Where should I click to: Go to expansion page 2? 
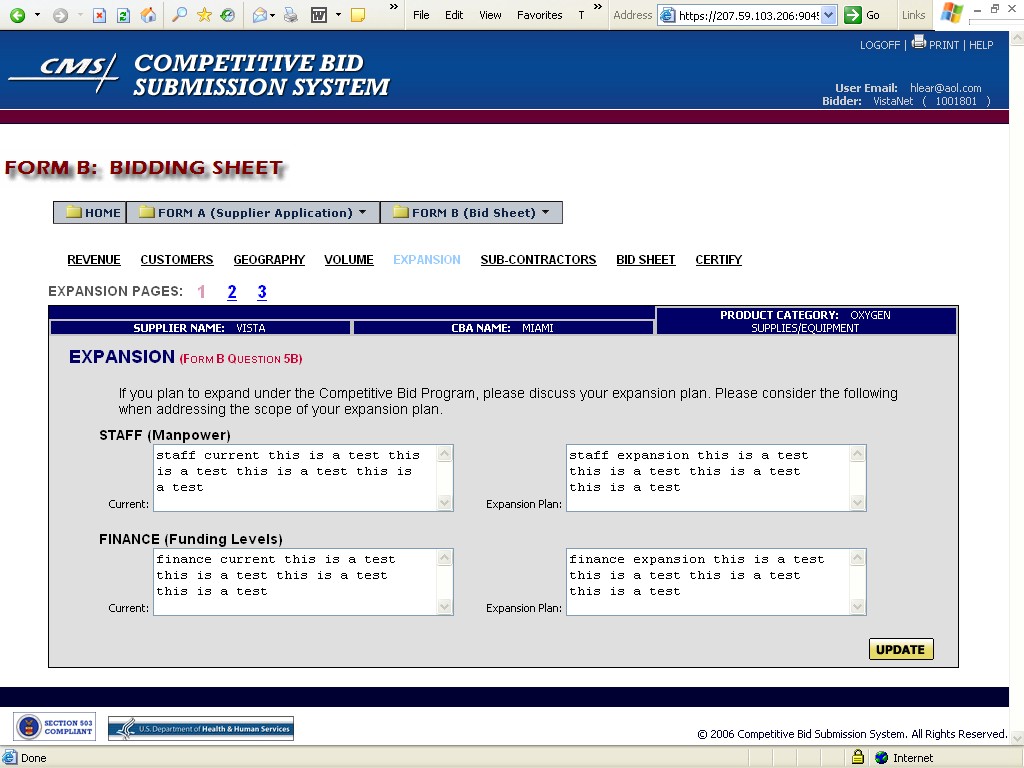(232, 292)
